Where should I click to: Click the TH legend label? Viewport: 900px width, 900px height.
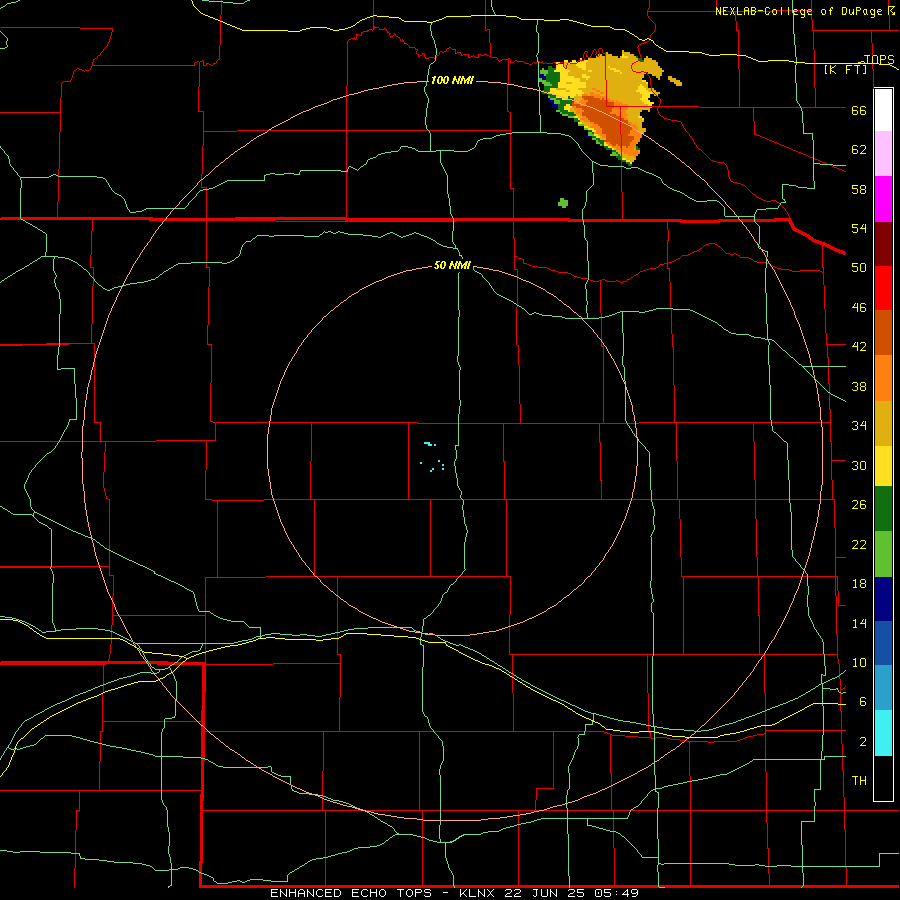(859, 781)
